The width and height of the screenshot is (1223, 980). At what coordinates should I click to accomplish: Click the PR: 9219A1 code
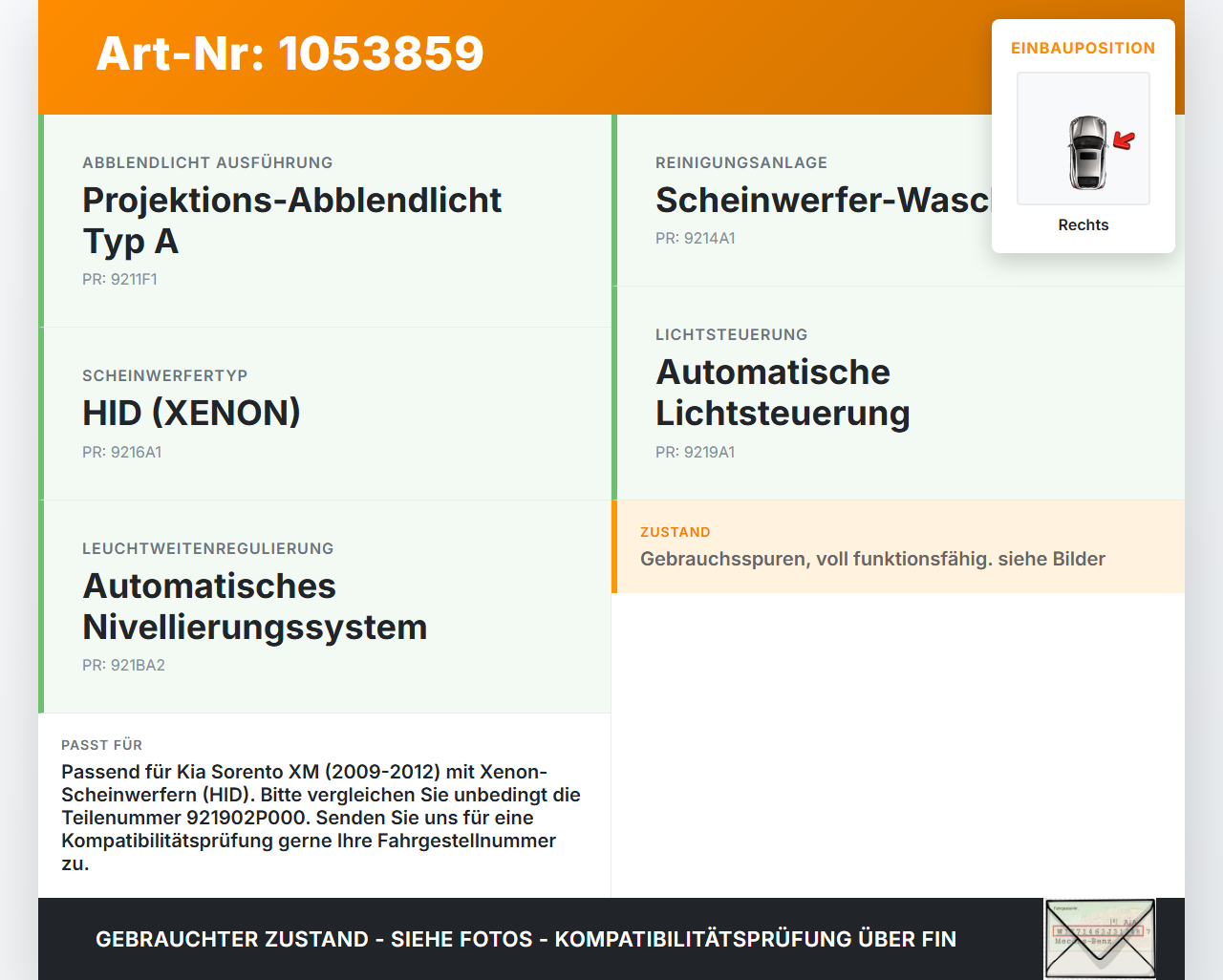coord(695,452)
